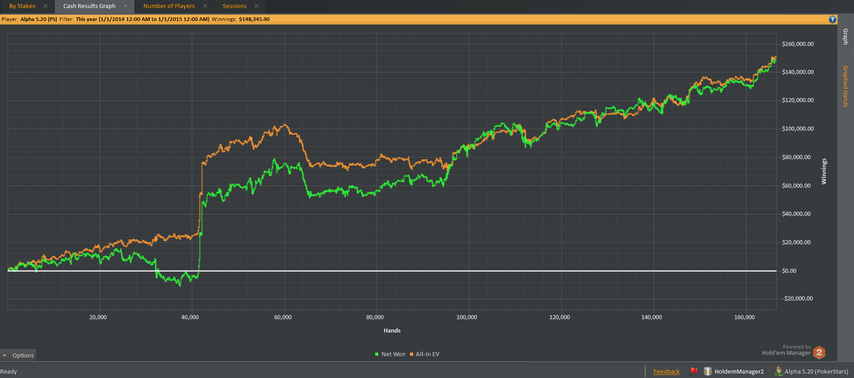The image size is (854, 378).
Task: Click the HoldemManager2 database icon
Action: click(709, 371)
